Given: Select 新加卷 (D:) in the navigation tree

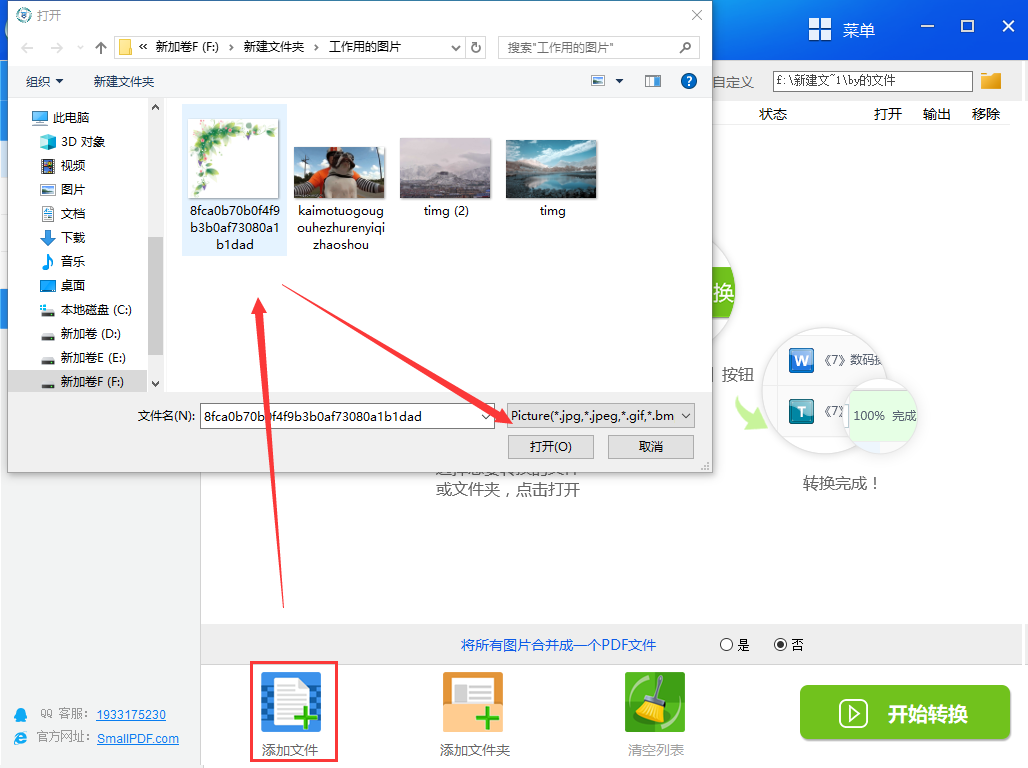Looking at the screenshot, I should (x=90, y=333).
